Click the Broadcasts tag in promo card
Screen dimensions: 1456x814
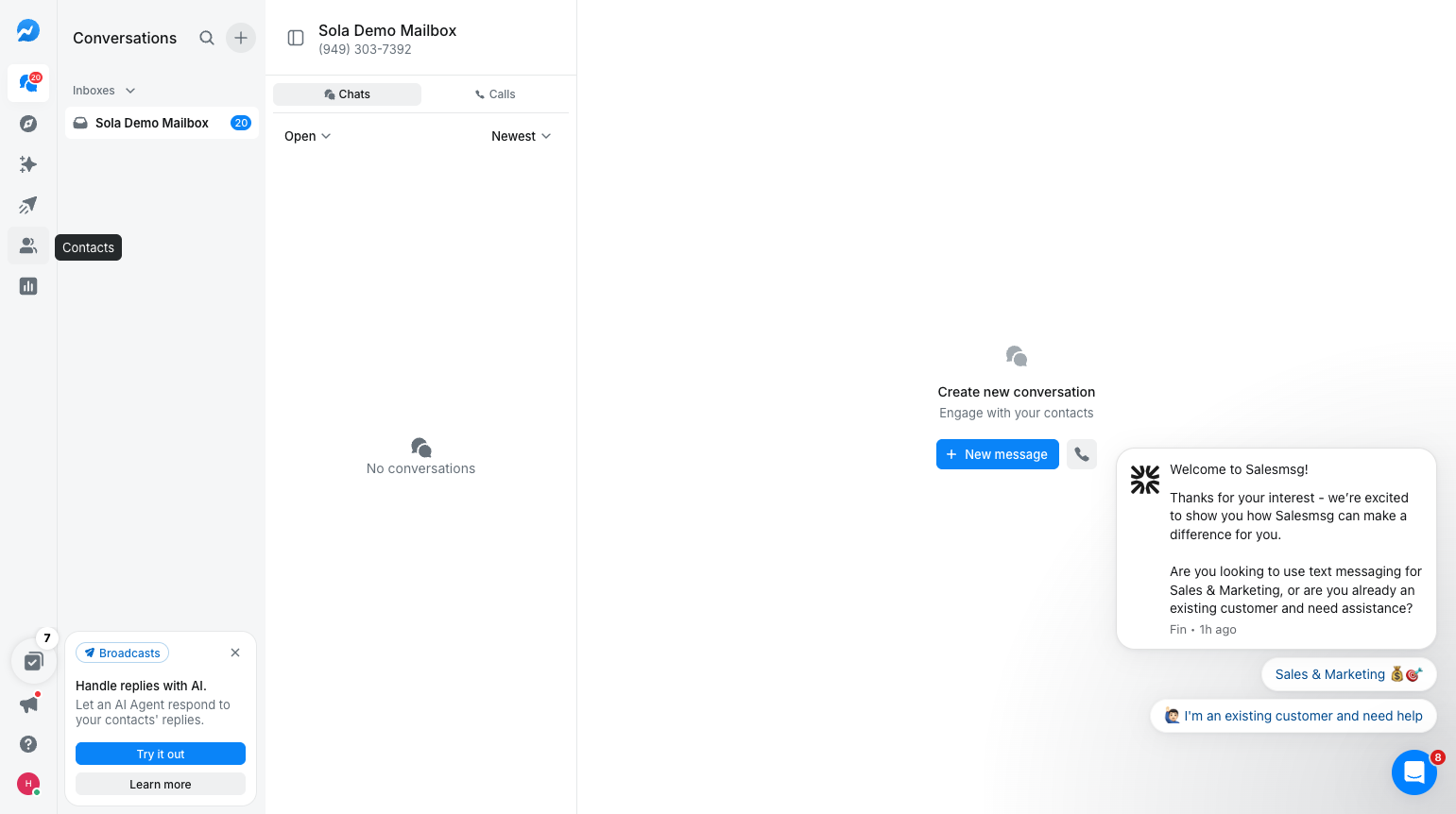[x=122, y=653]
